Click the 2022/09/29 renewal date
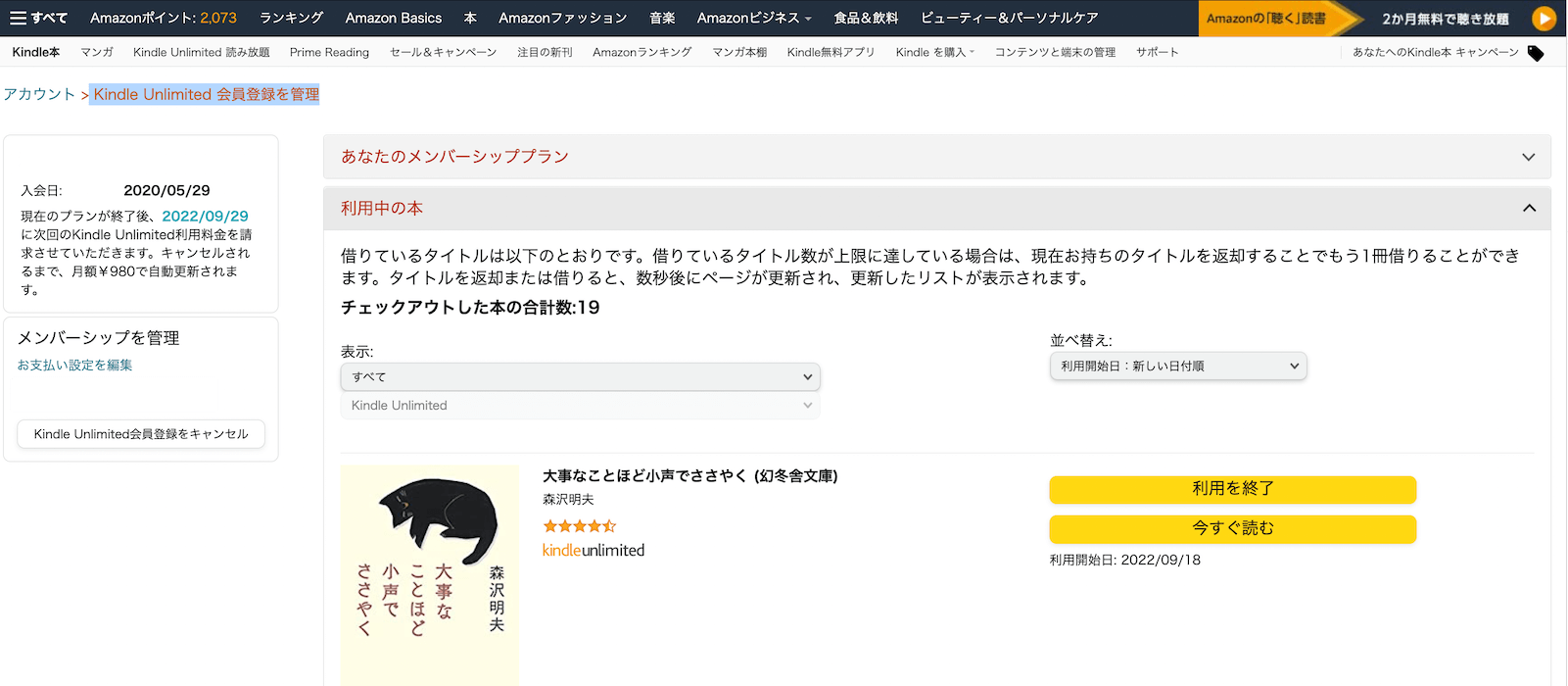 point(205,217)
